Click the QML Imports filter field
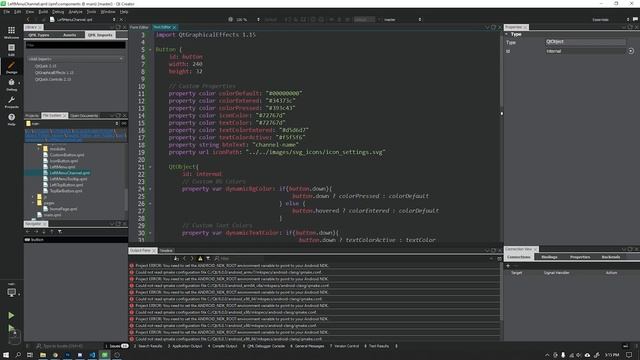 [x=76, y=45]
